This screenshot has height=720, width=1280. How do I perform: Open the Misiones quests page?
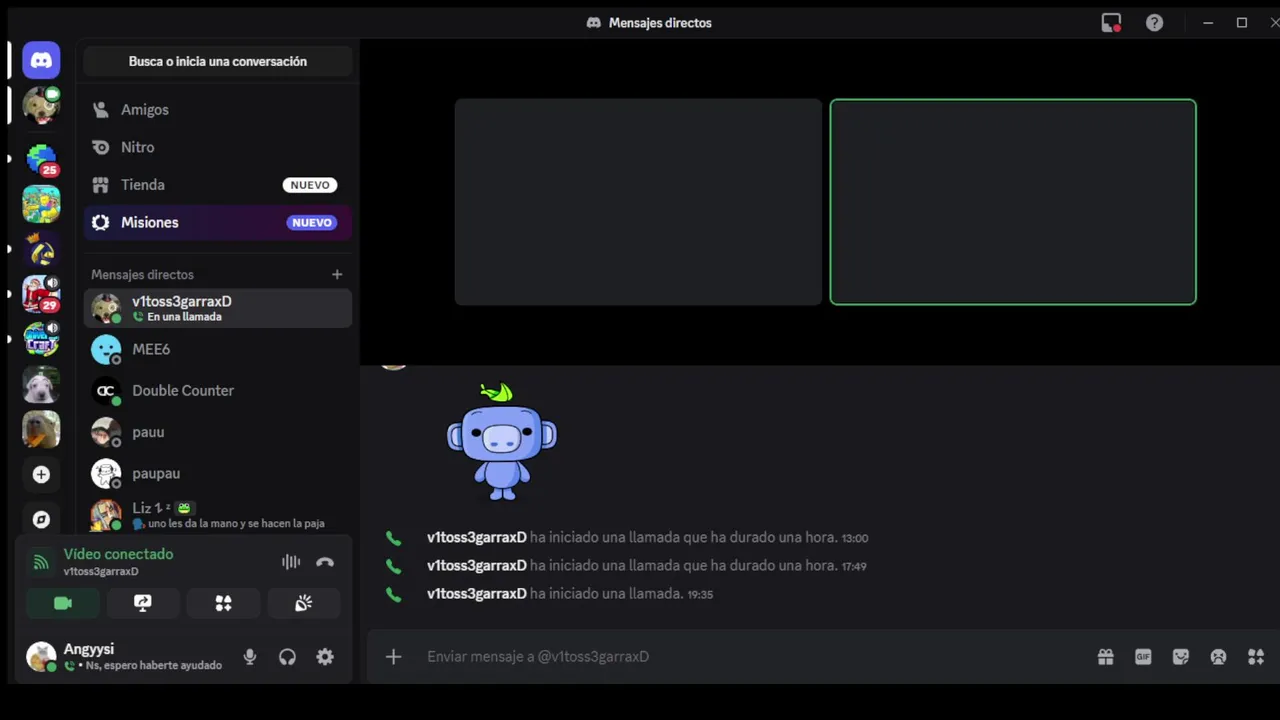218,222
